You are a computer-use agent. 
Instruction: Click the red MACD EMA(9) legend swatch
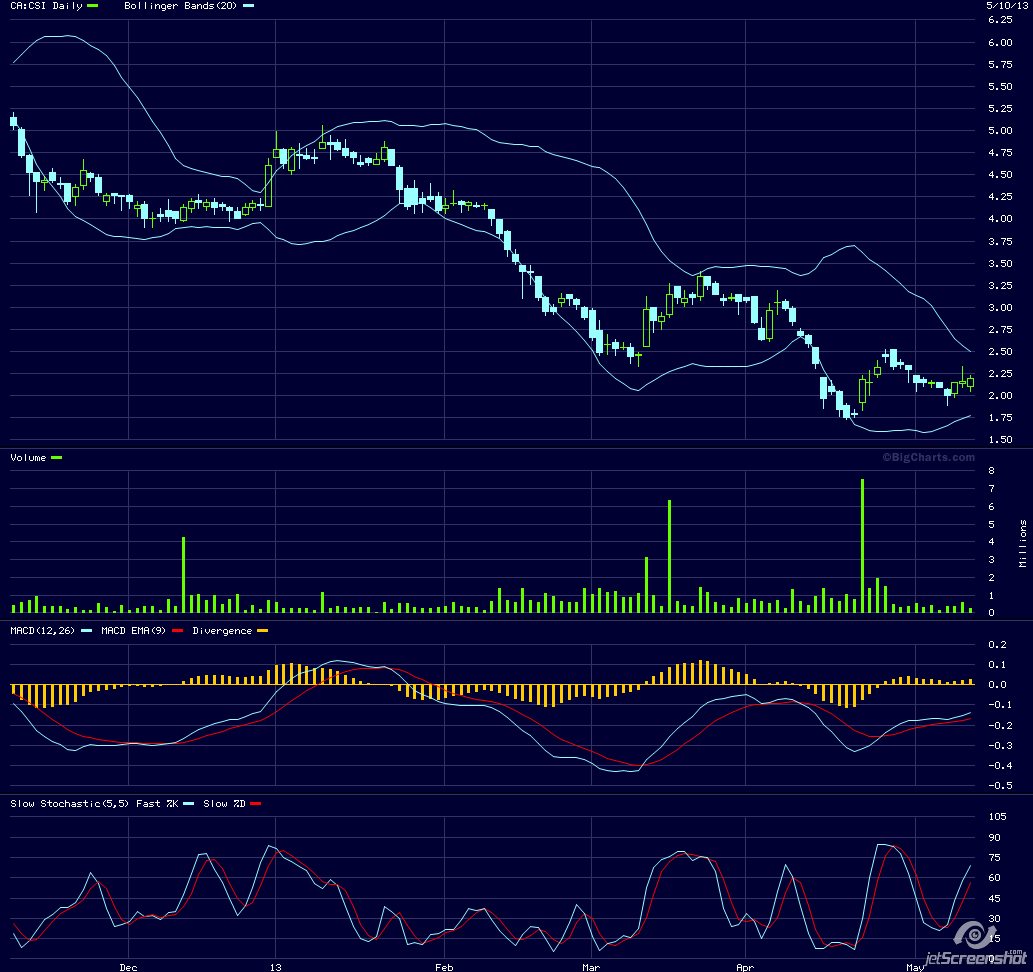[177, 631]
